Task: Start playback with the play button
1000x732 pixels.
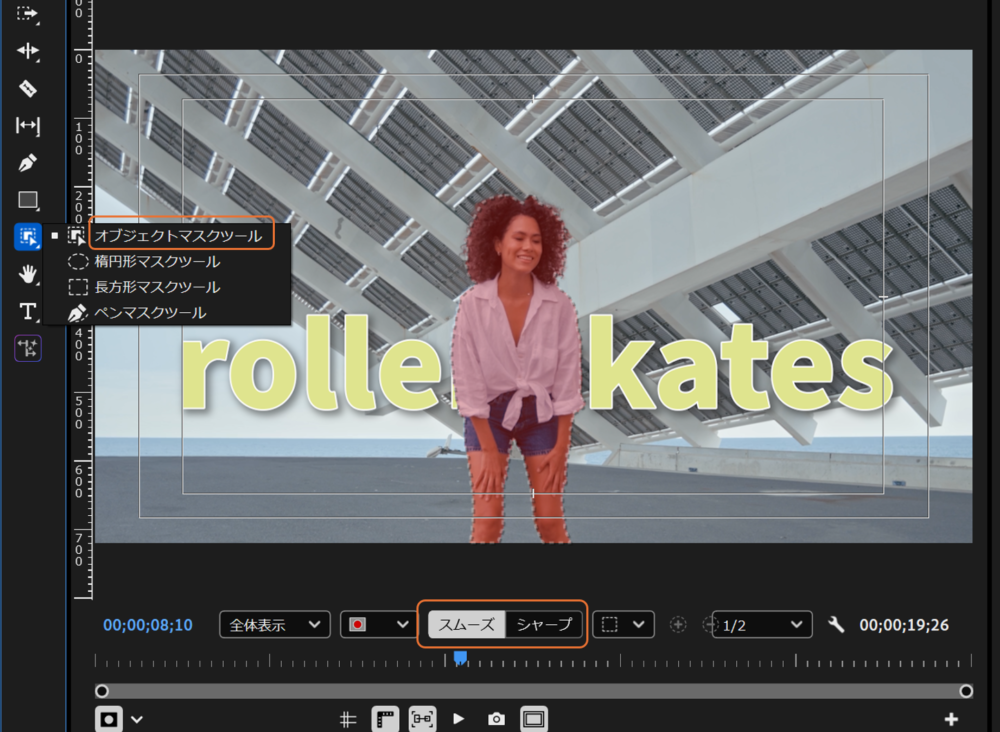Action: [x=459, y=719]
